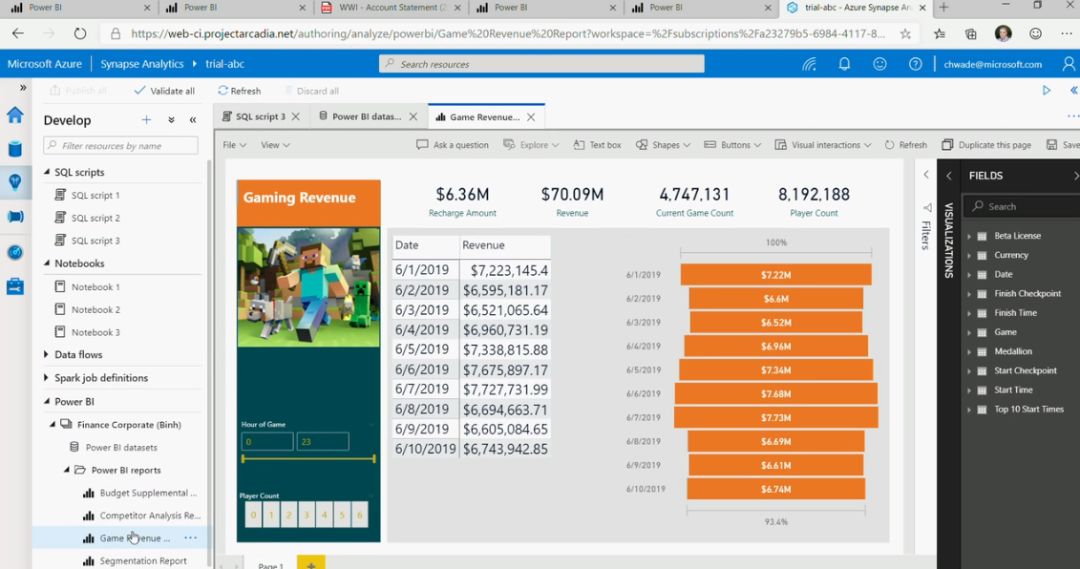Select Player Count tile 3
The height and width of the screenshot is (569, 1080).
pos(306,515)
